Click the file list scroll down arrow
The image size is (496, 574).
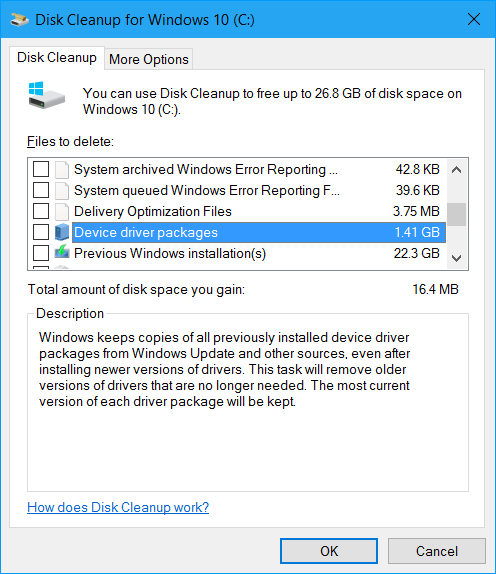(456, 258)
